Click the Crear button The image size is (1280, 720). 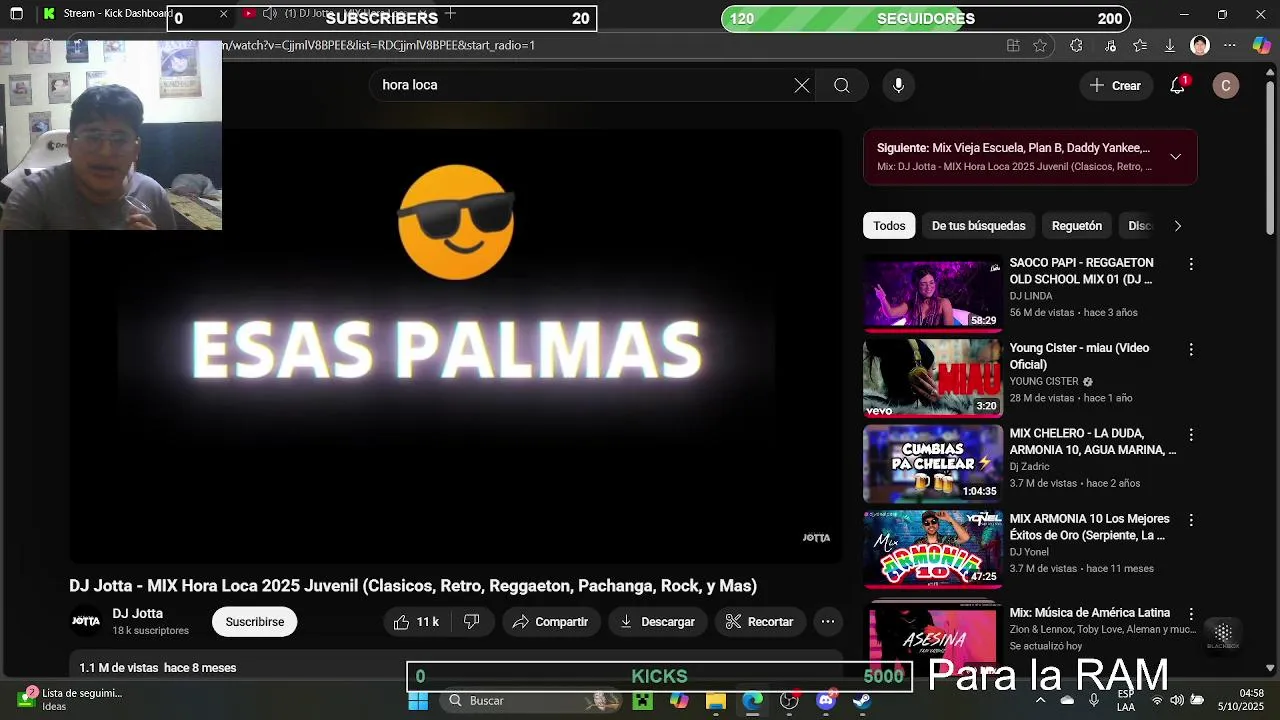(x=1116, y=85)
